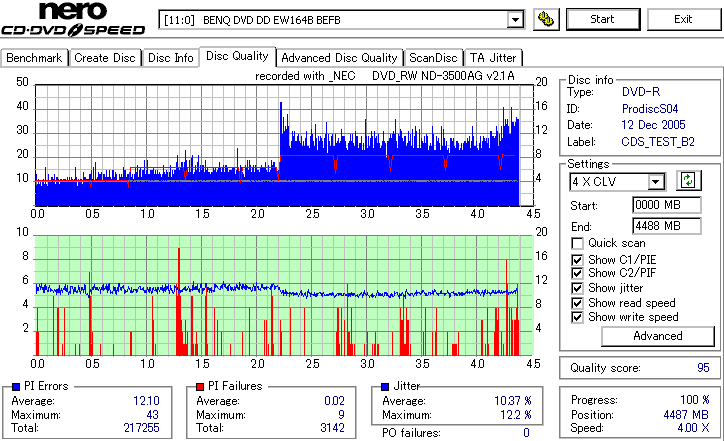Click the PO failures value 0
Image resolution: width=724 pixels, height=441 pixels.
[526, 433]
